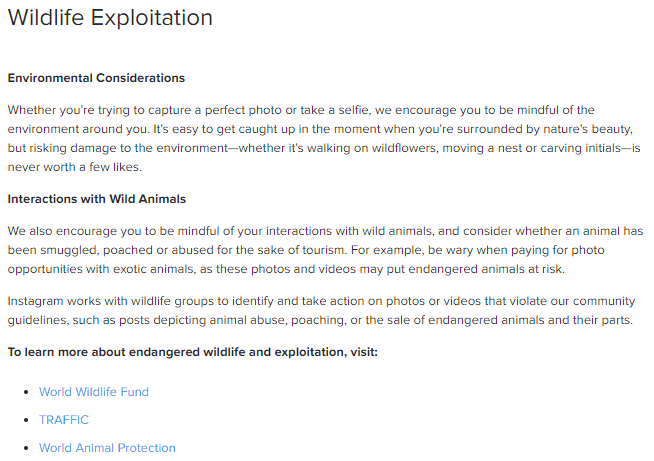Click the bullet beside World Animal Protection

[x=26, y=448]
